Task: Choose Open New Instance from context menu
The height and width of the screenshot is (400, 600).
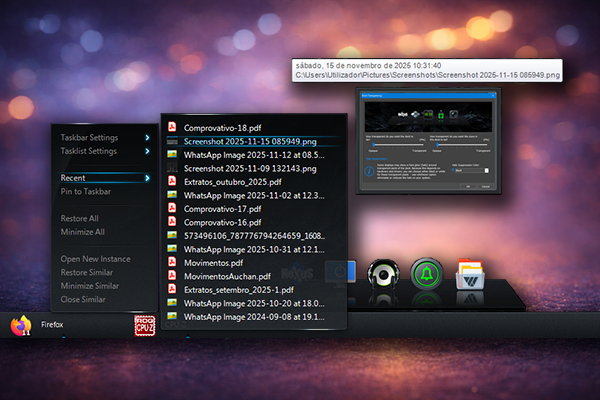Action: coord(97,259)
